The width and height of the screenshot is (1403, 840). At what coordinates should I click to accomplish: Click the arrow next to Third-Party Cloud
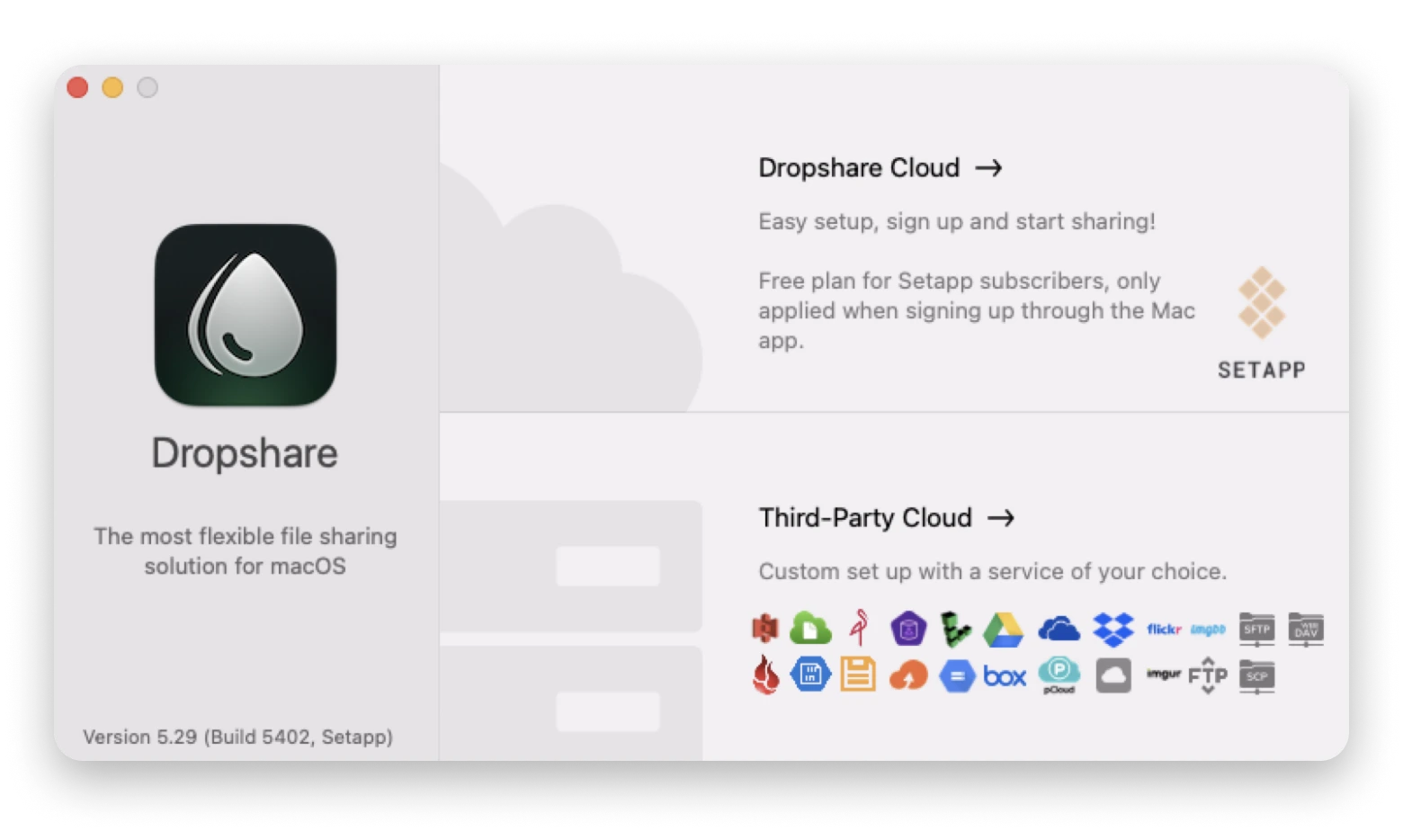[1001, 518]
